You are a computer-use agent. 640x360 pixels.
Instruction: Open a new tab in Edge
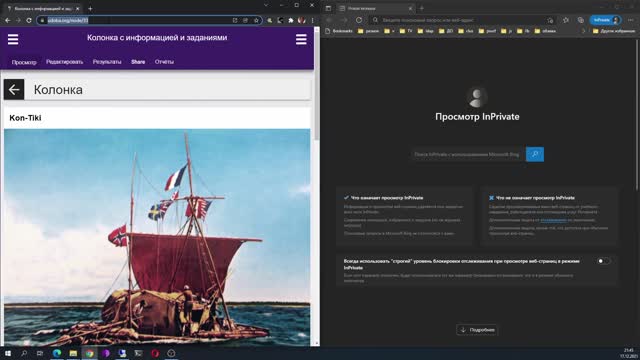click(x=422, y=8)
